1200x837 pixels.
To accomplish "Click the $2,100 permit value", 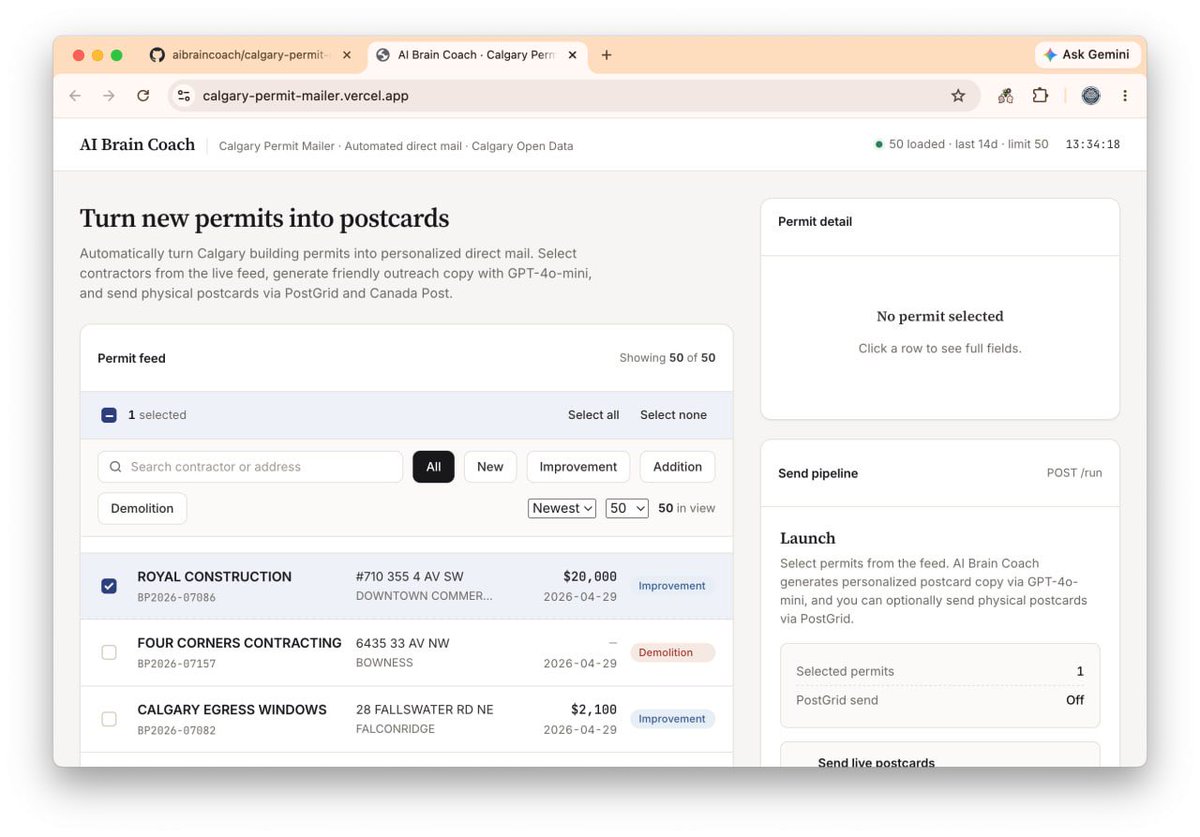I will (594, 710).
